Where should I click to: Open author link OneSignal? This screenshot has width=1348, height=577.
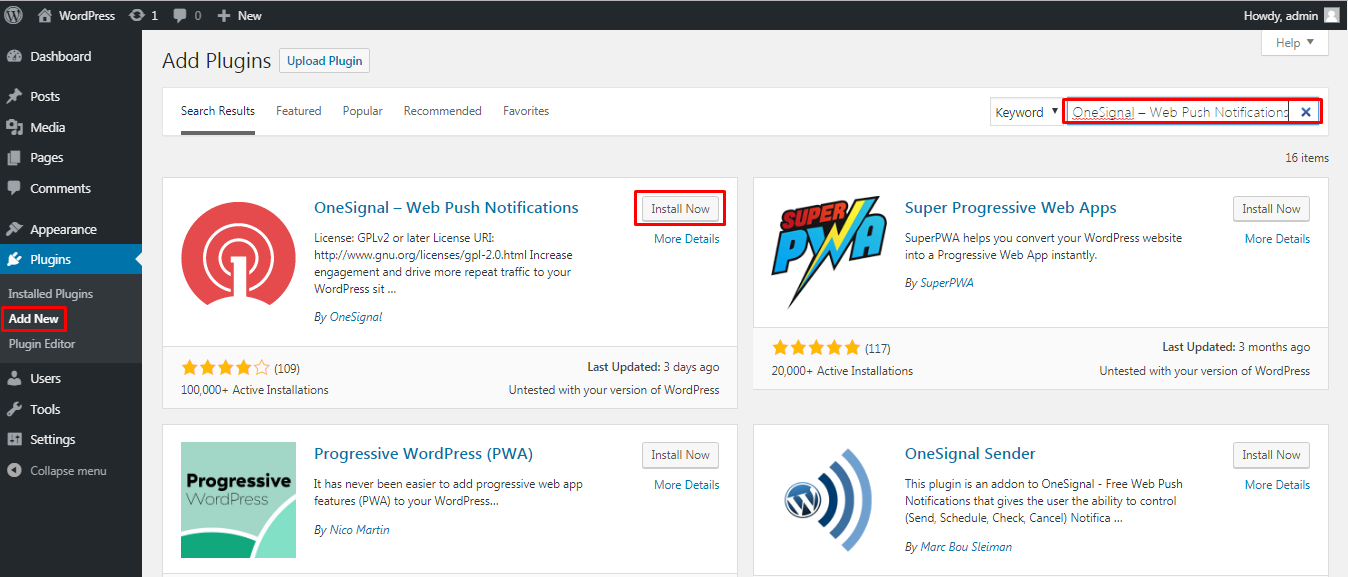click(356, 317)
